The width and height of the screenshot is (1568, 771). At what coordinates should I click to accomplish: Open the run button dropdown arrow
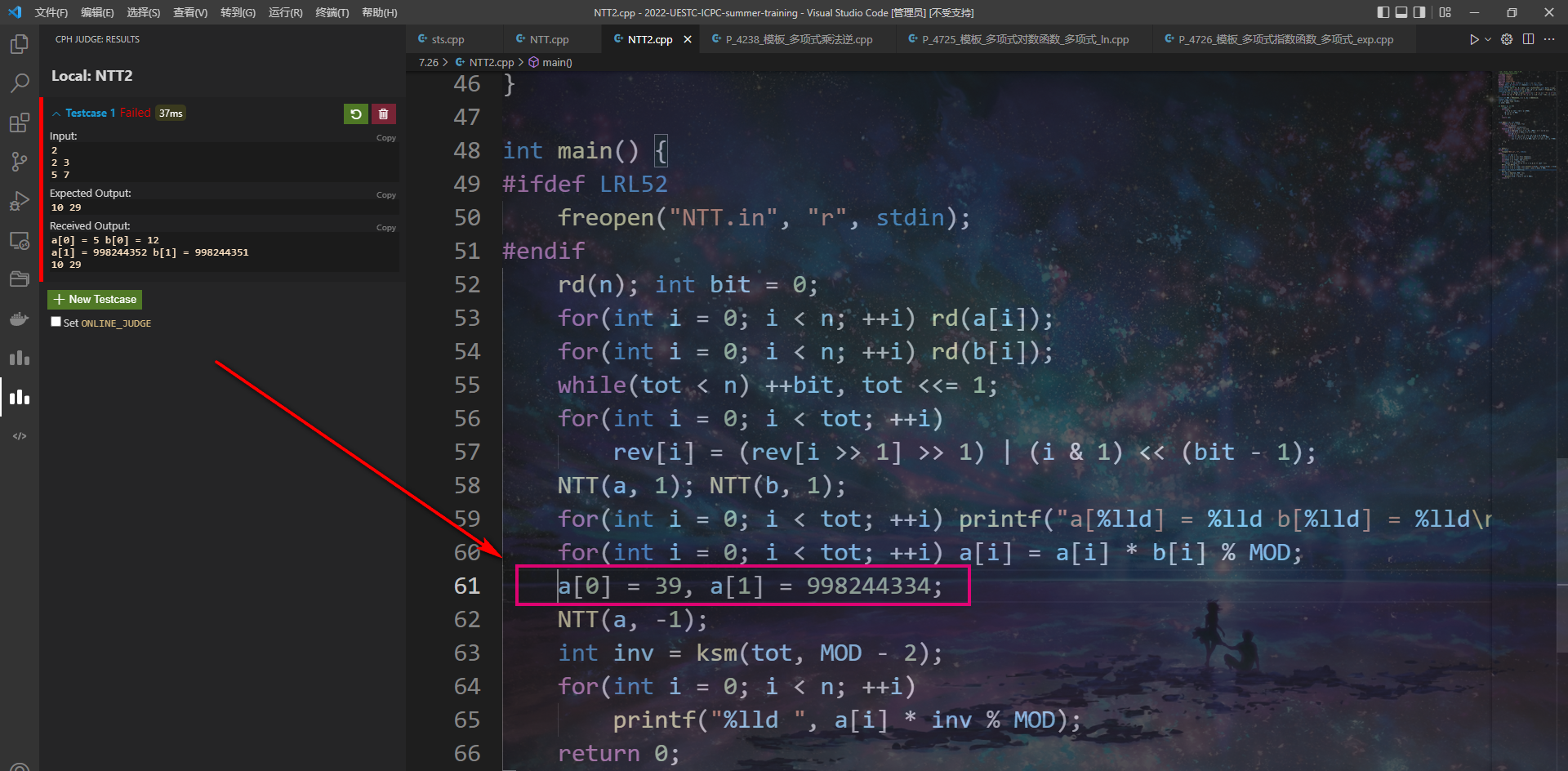1488,39
